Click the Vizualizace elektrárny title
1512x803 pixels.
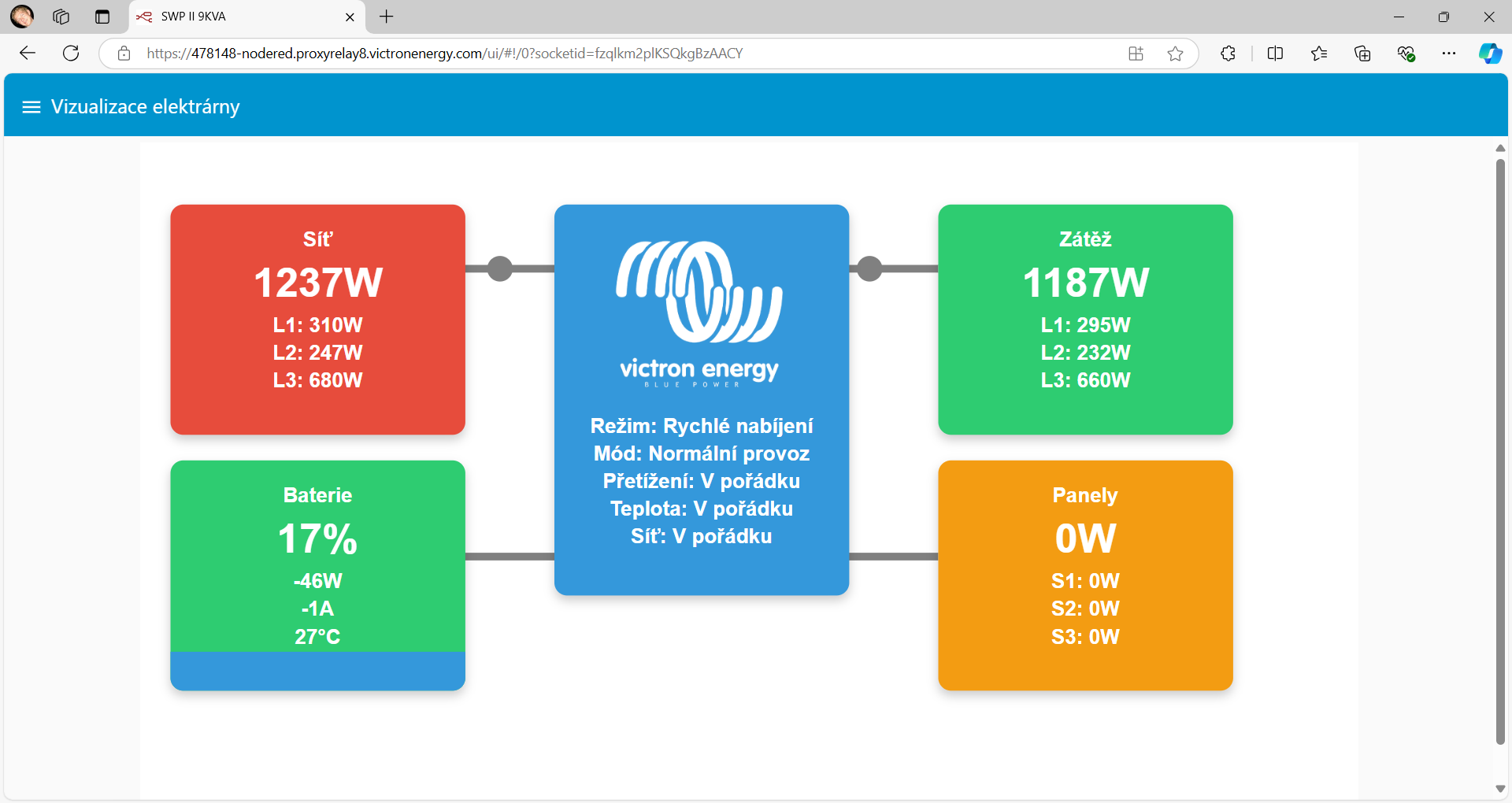tap(146, 107)
